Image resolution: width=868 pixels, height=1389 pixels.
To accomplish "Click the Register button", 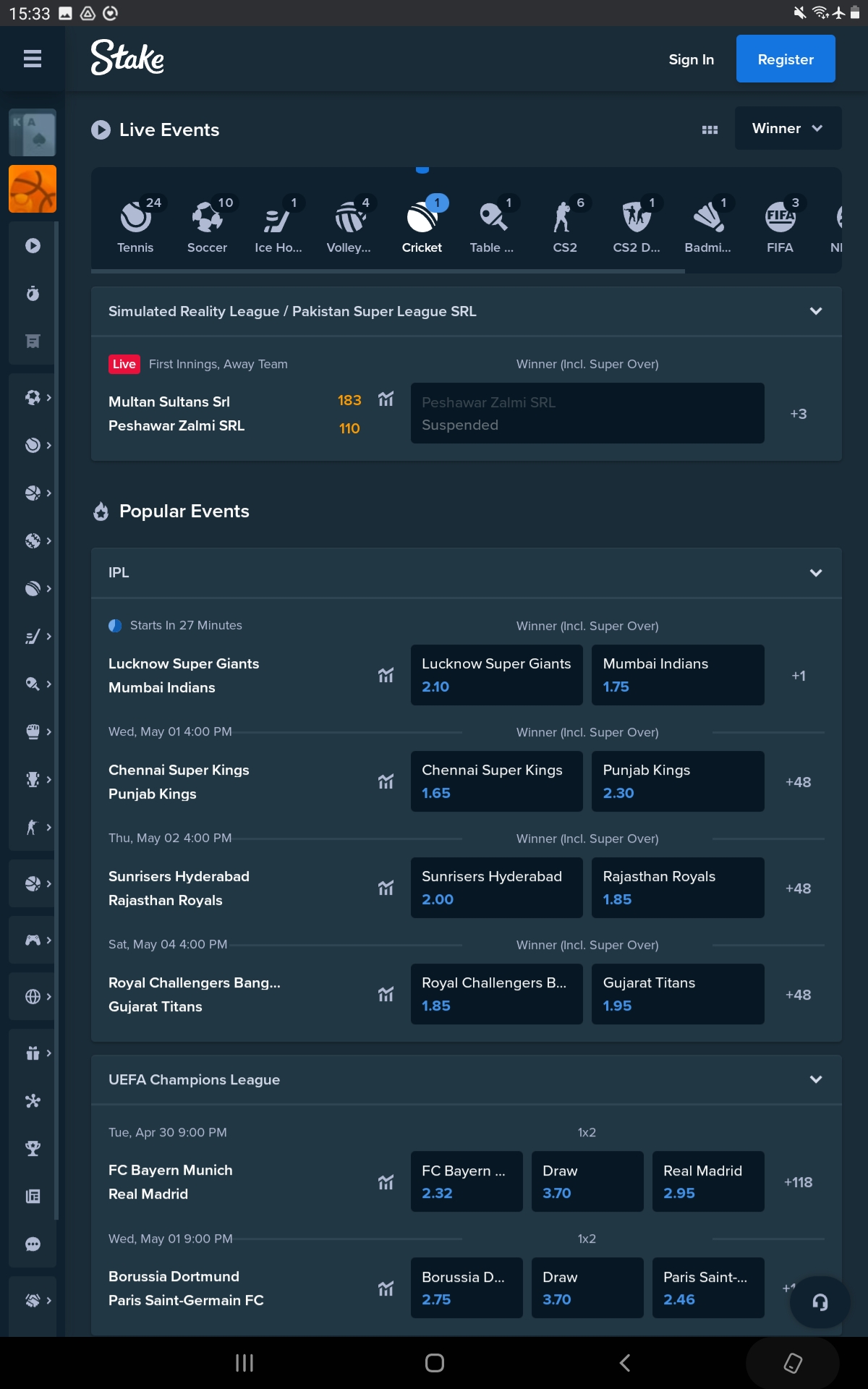I will 786,59.
